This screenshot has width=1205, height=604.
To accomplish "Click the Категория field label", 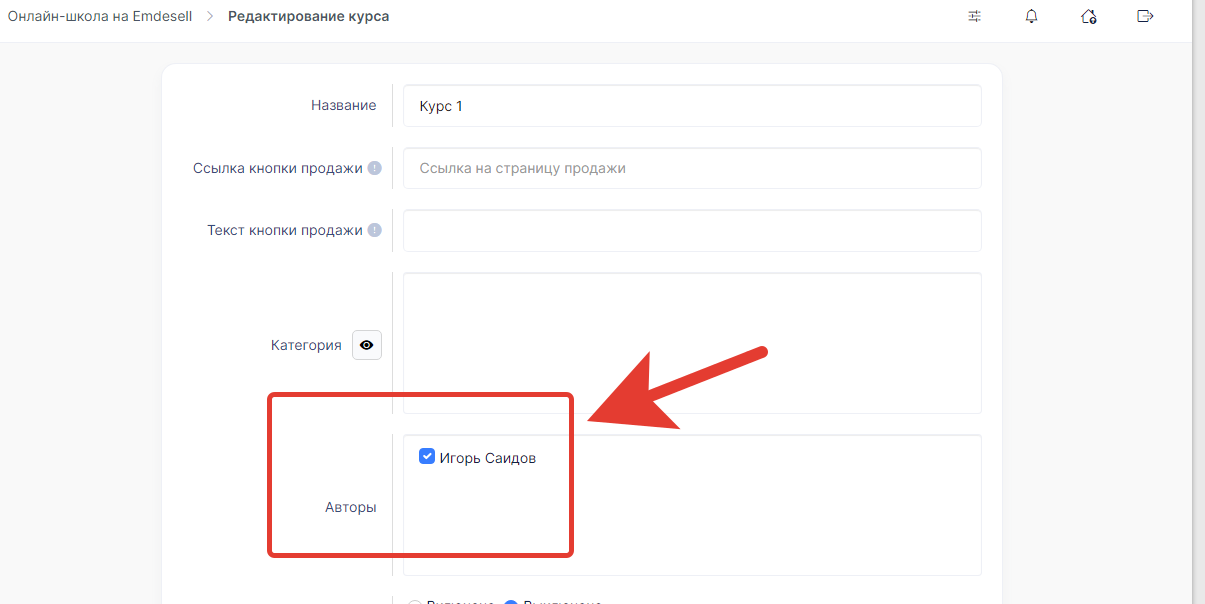I will [306, 345].
